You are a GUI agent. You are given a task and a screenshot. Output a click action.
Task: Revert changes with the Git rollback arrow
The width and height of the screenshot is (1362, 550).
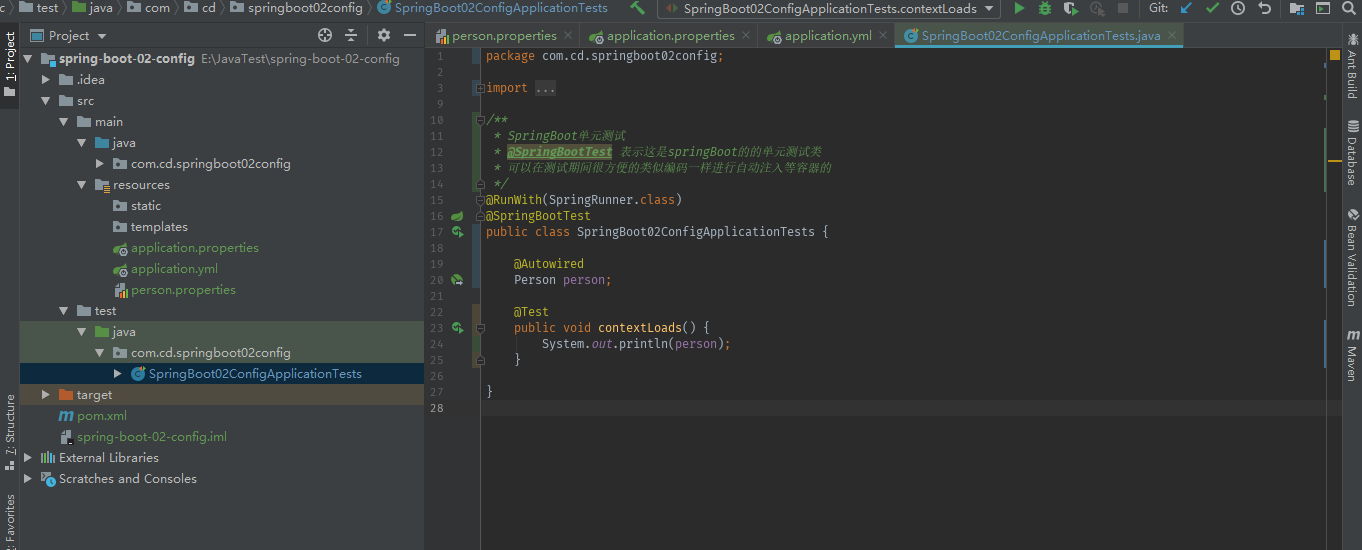tap(1265, 8)
